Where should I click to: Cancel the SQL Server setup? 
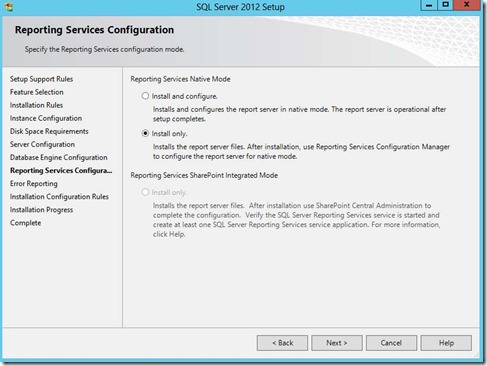tap(391, 343)
